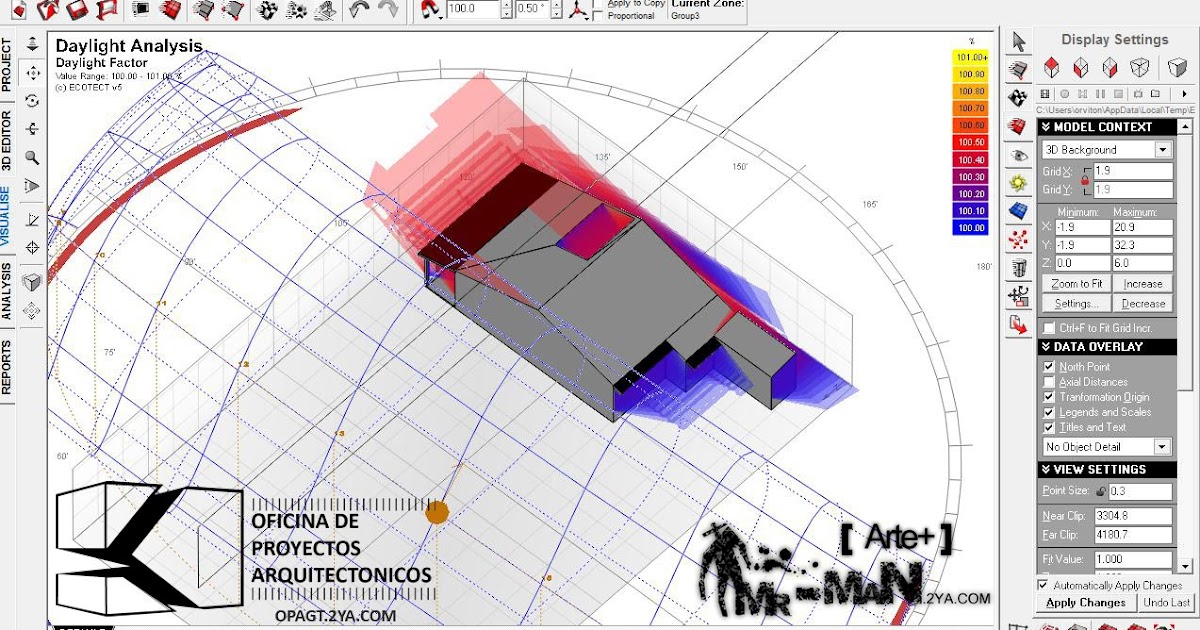1200x630 pixels.
Task: Click the Redo arrow in the top toolbar
Action: coord(388,11)
